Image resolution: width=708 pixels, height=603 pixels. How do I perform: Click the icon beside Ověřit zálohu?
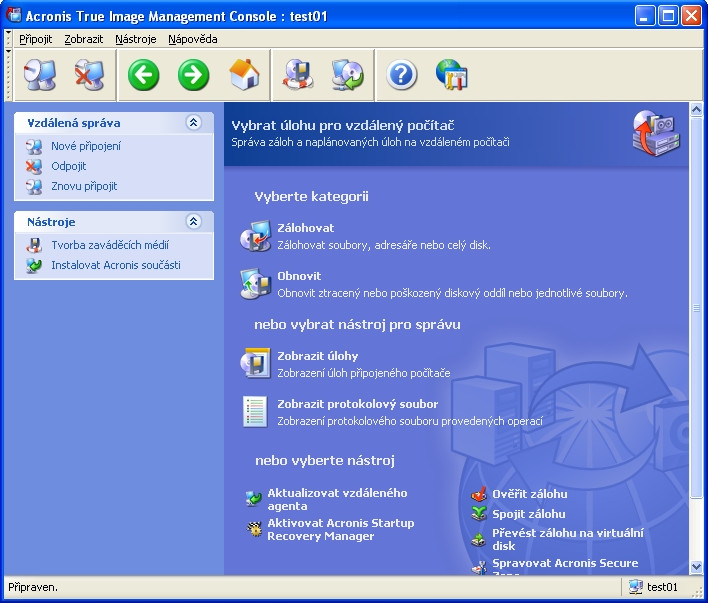pyautogui.click(x=479, y=494)
